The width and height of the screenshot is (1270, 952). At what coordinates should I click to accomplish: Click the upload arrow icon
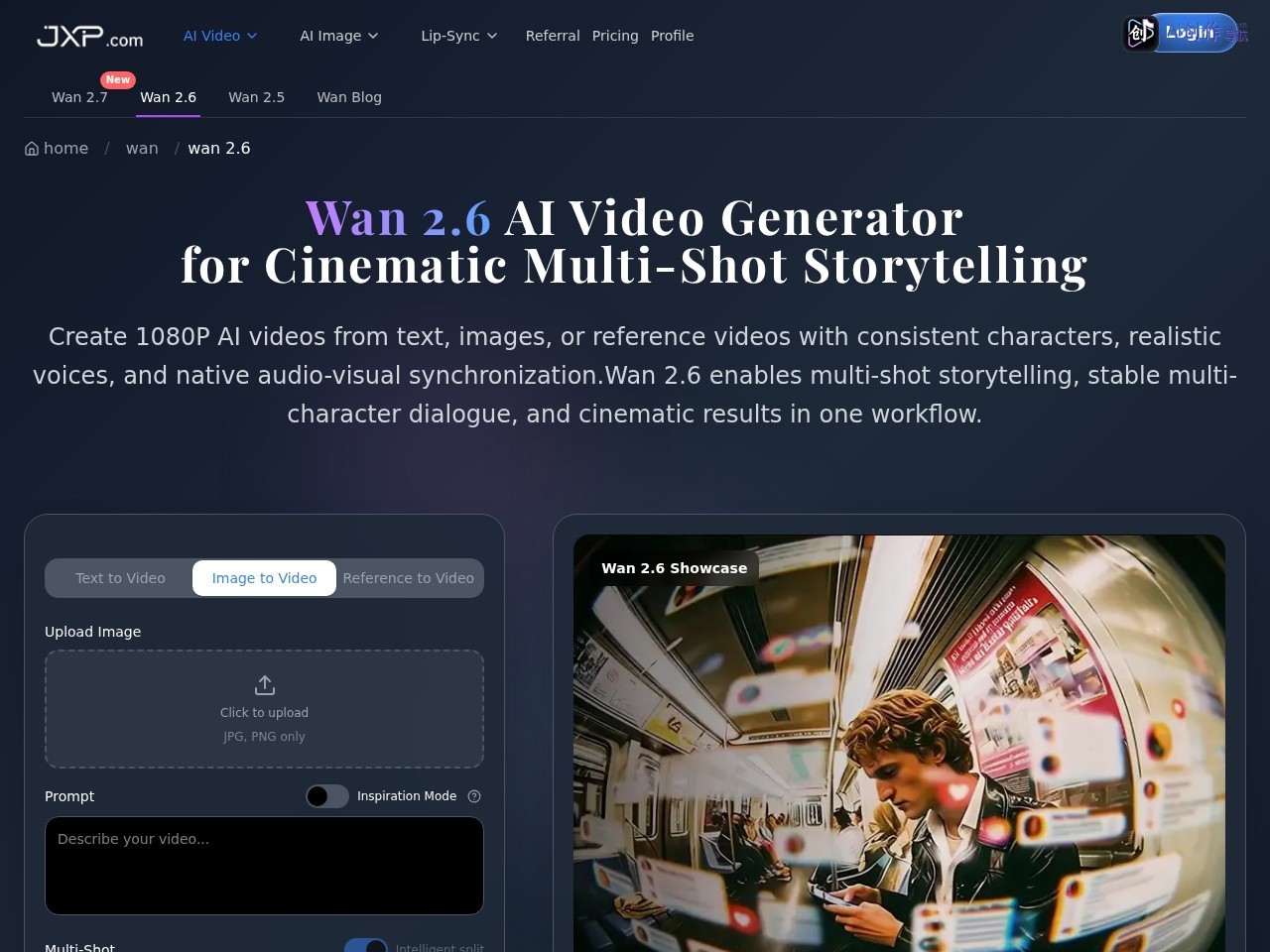point(265,685)
